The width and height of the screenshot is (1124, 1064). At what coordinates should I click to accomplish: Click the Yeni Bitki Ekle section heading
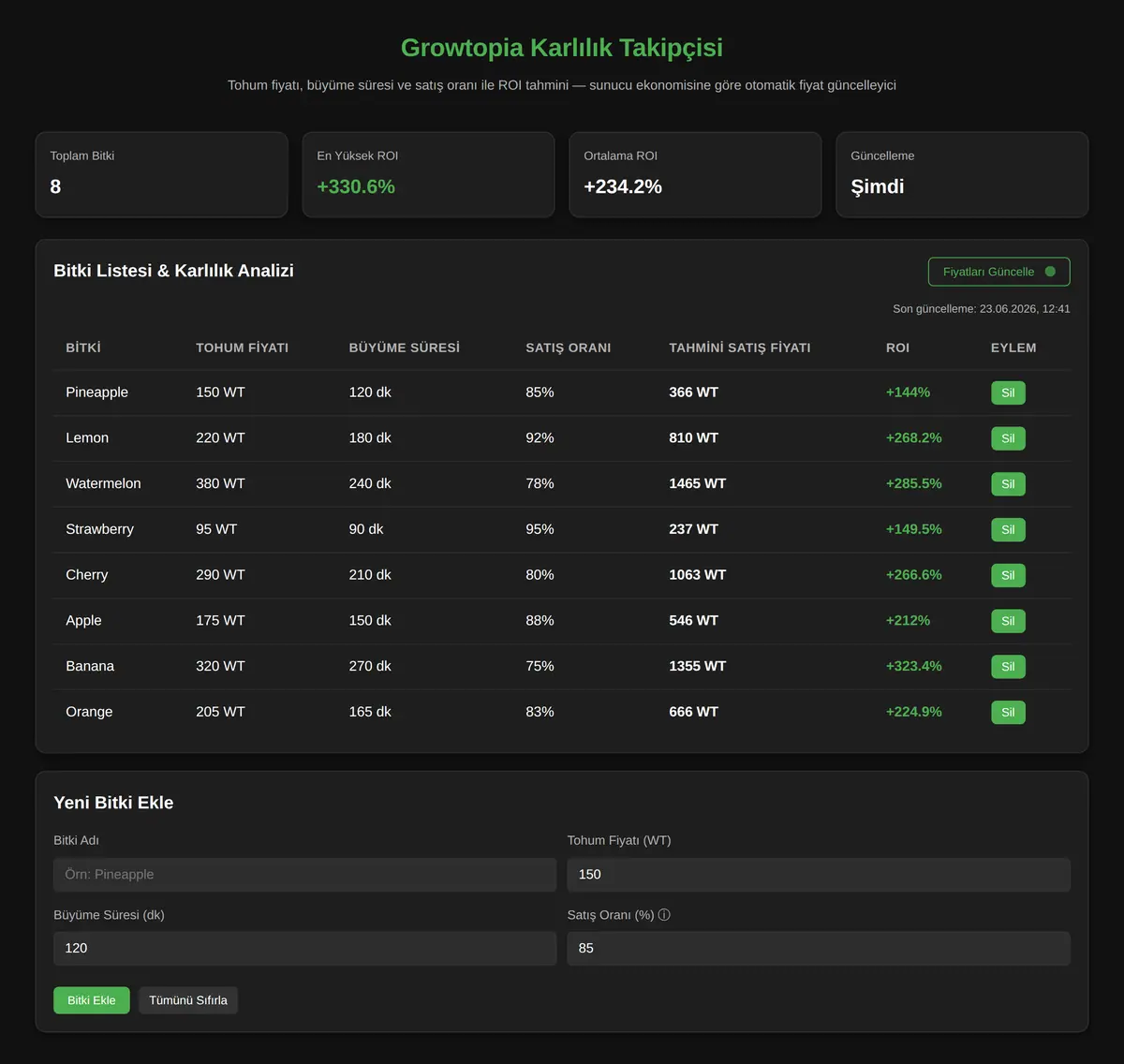113,803
